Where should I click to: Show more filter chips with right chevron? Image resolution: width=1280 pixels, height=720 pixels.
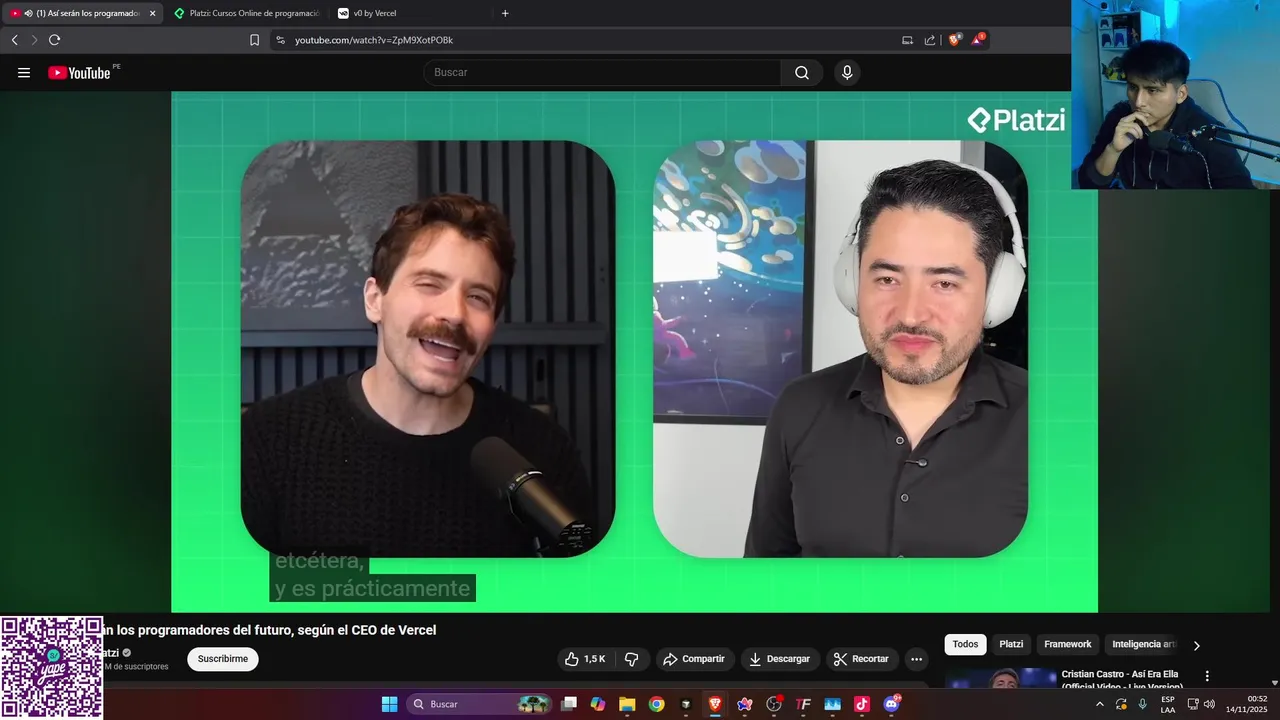(x=1196, y=645)
